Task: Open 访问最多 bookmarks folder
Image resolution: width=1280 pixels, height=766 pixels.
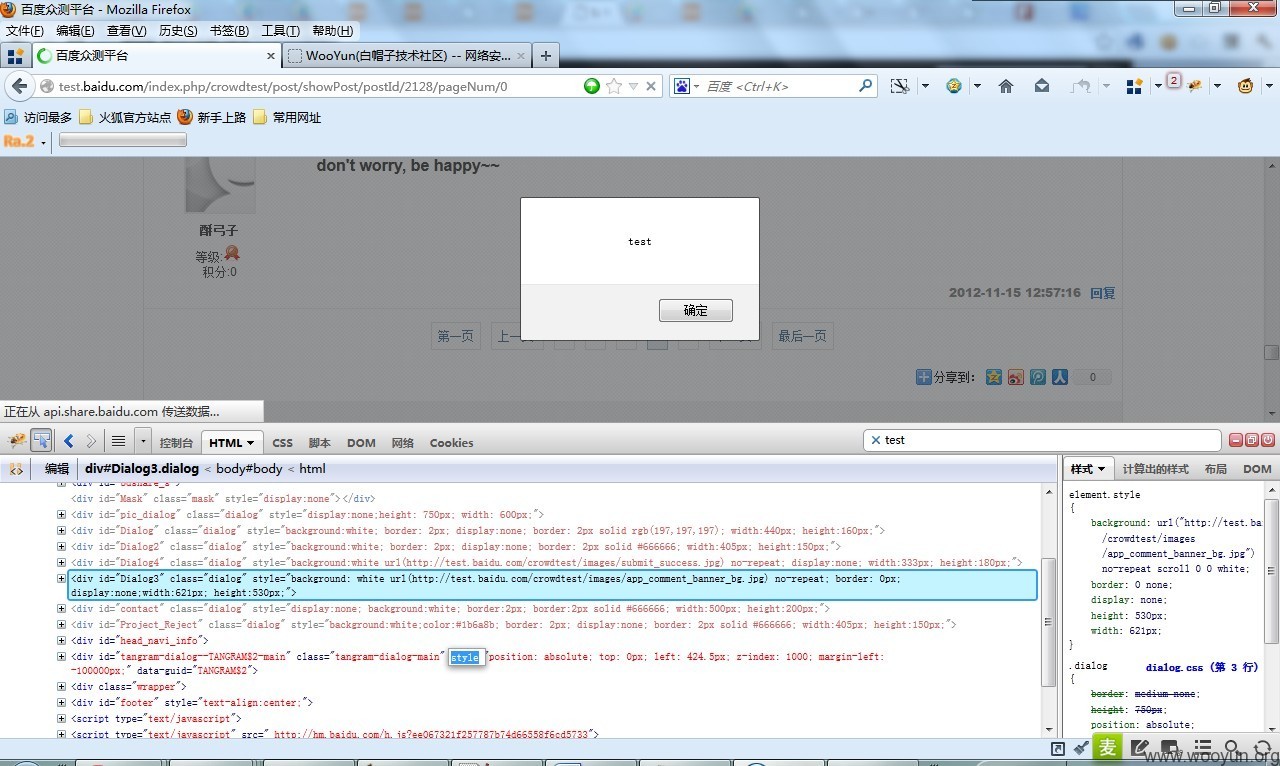Action: (x=38, y=117)
